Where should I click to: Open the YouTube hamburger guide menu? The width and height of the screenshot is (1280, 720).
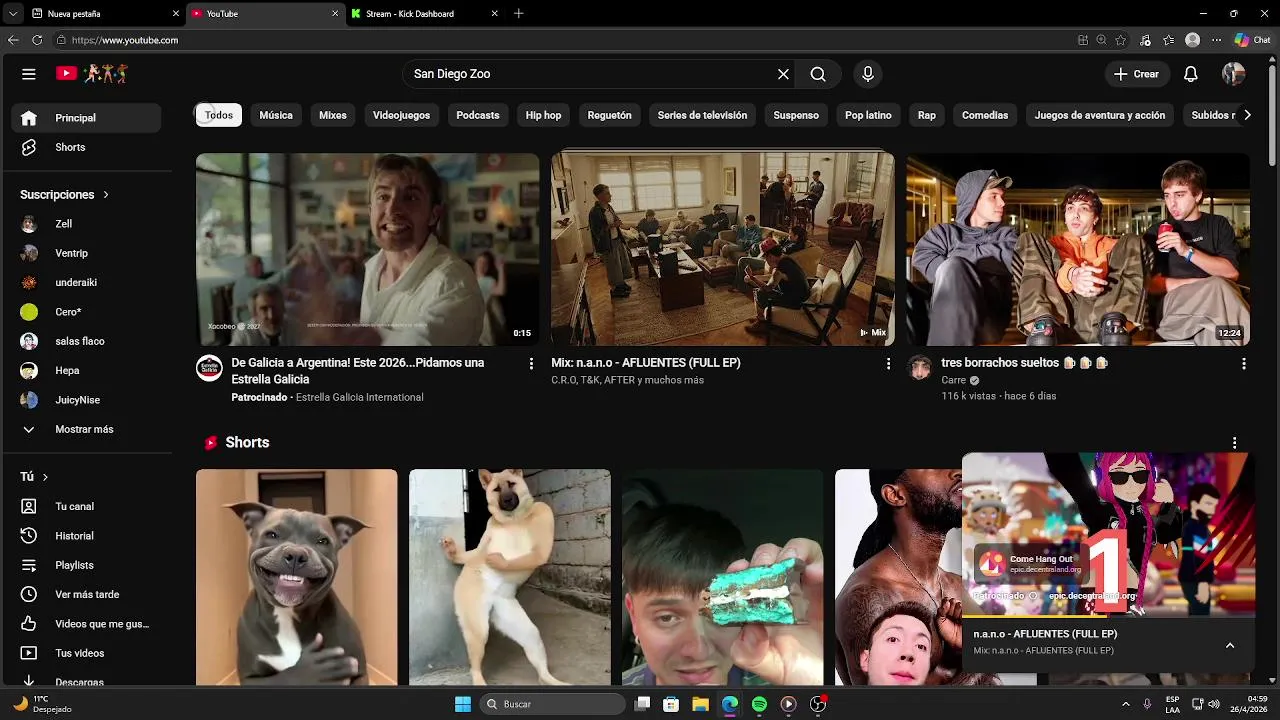click(29, 74)
